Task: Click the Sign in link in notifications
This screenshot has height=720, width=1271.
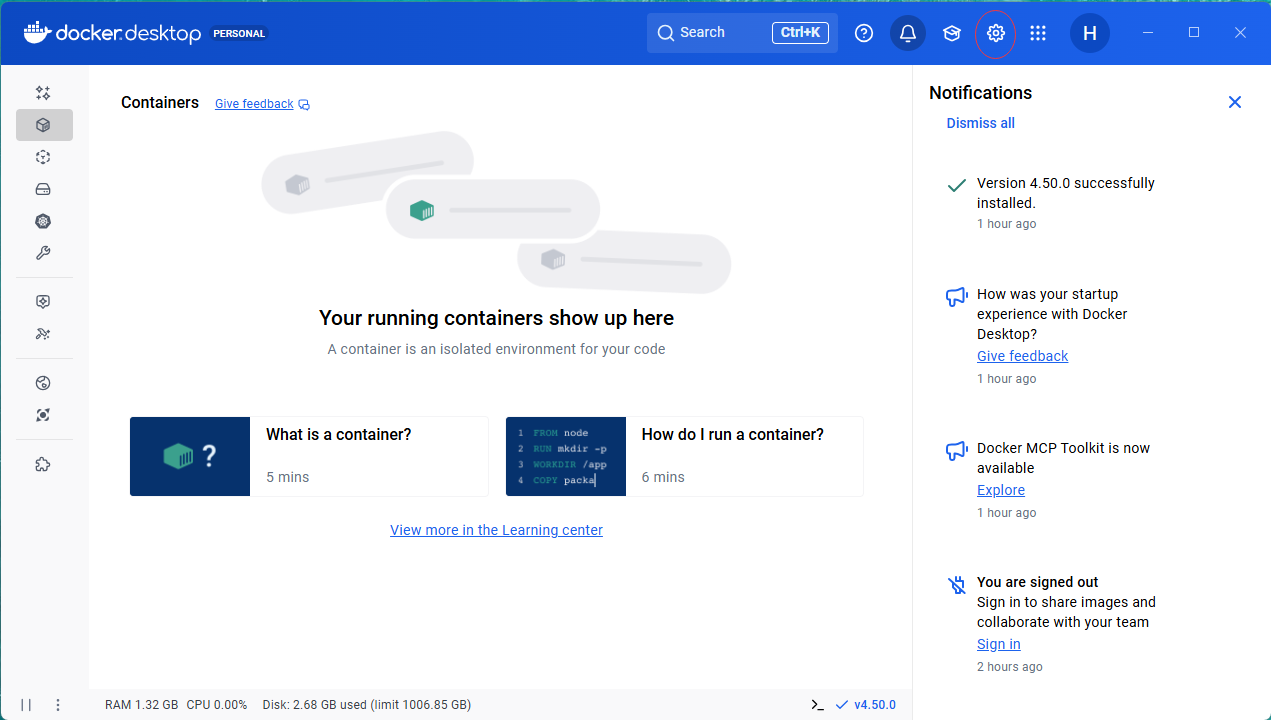Action: pyautogui.click(x=999, y=644)
